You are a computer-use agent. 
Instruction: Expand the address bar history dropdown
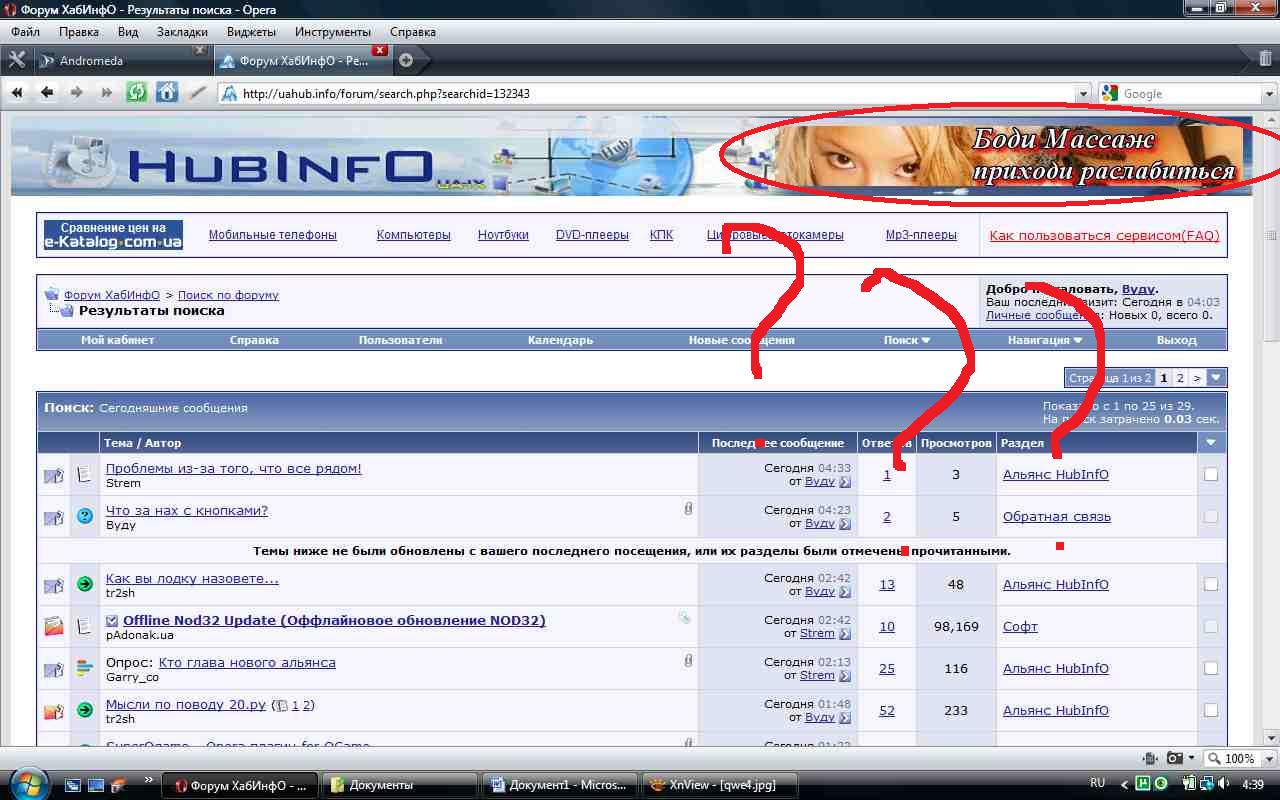[1083, 94]
